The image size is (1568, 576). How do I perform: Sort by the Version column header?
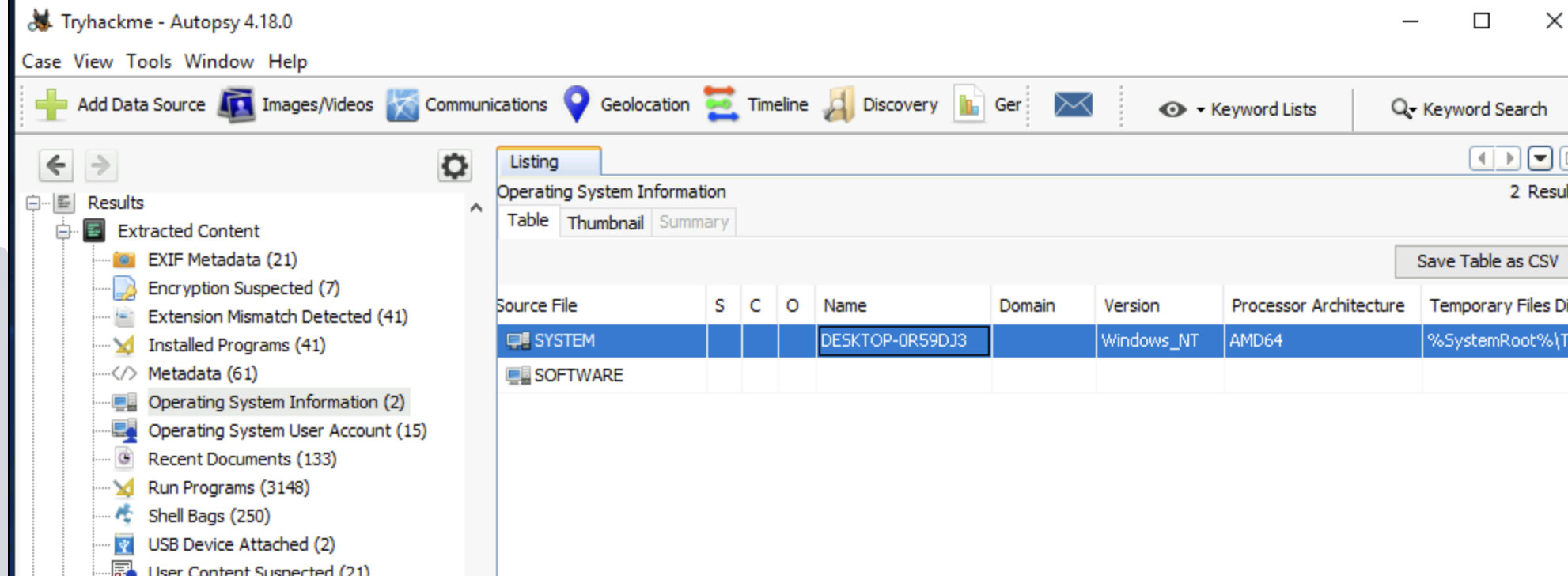pos(1160,305)
